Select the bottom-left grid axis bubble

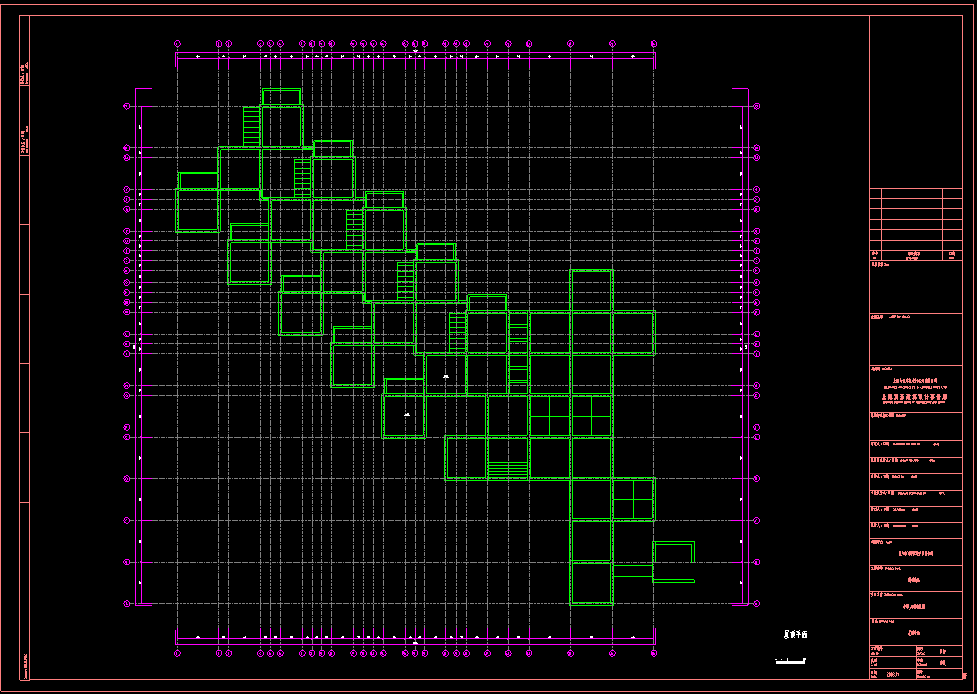tap(177, 653)
